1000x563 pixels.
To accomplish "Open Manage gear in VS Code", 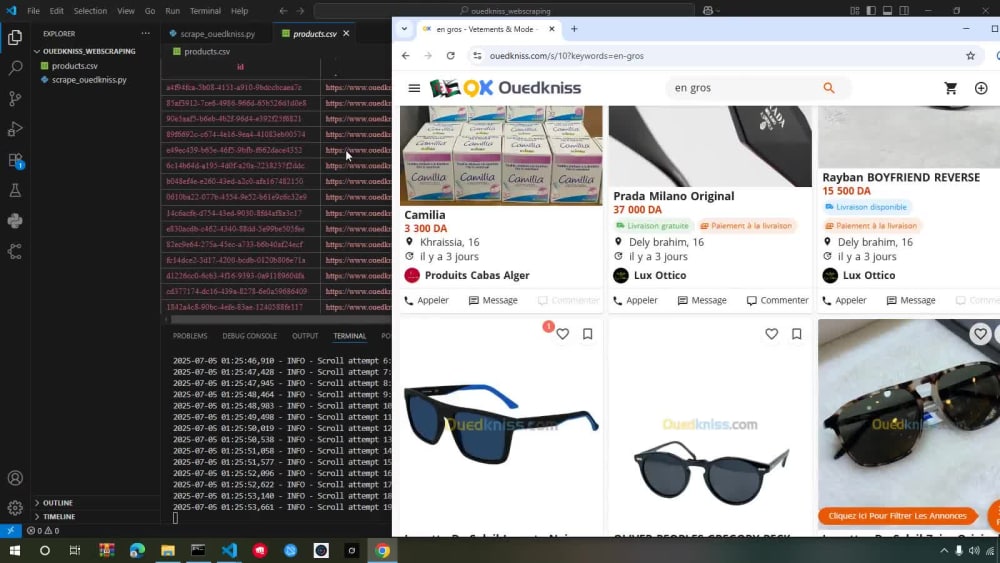I will [15, 508].
